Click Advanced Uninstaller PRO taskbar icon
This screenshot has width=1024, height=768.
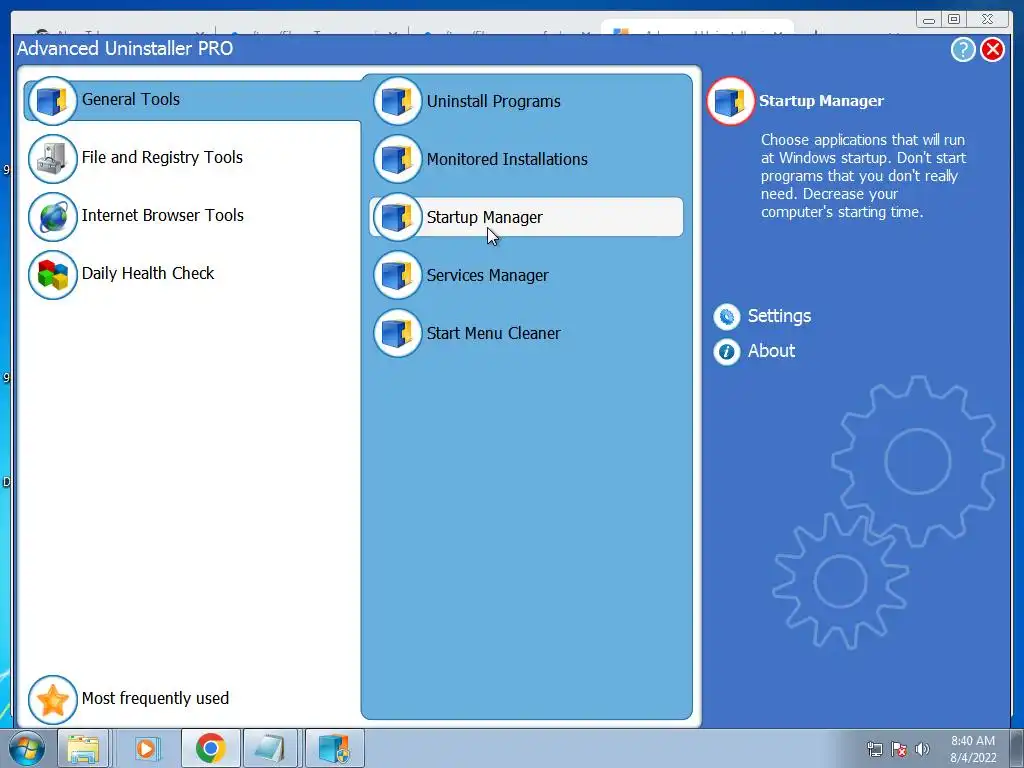(334, 748)
